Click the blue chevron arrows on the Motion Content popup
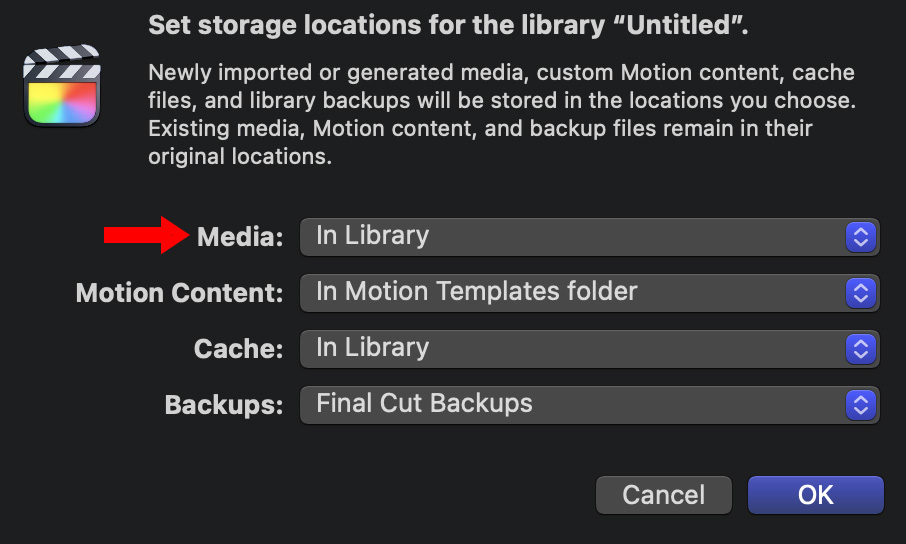The height and width of the screenshot is (544, 906). (x=860, y=293)
